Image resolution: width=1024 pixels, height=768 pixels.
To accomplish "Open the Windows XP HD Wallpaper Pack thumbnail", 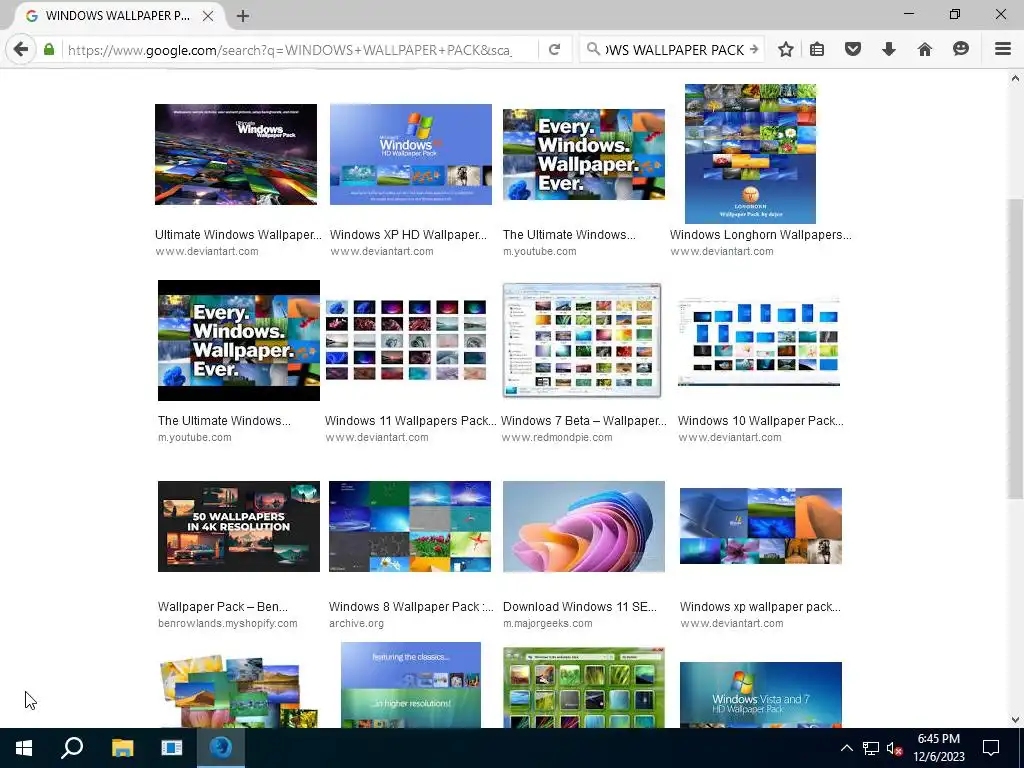I will 411,154.
